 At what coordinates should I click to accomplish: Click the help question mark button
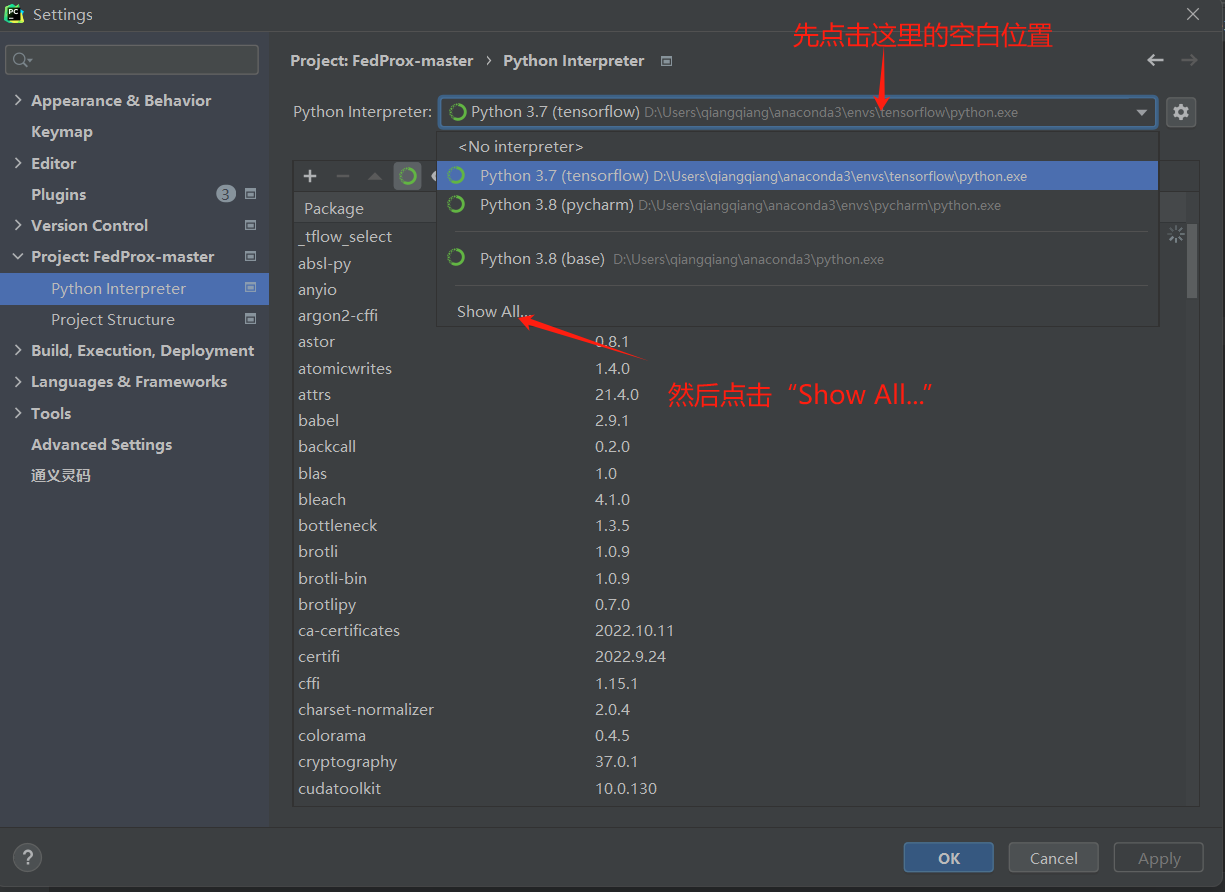pyautogui.click(x=27, y=857)
